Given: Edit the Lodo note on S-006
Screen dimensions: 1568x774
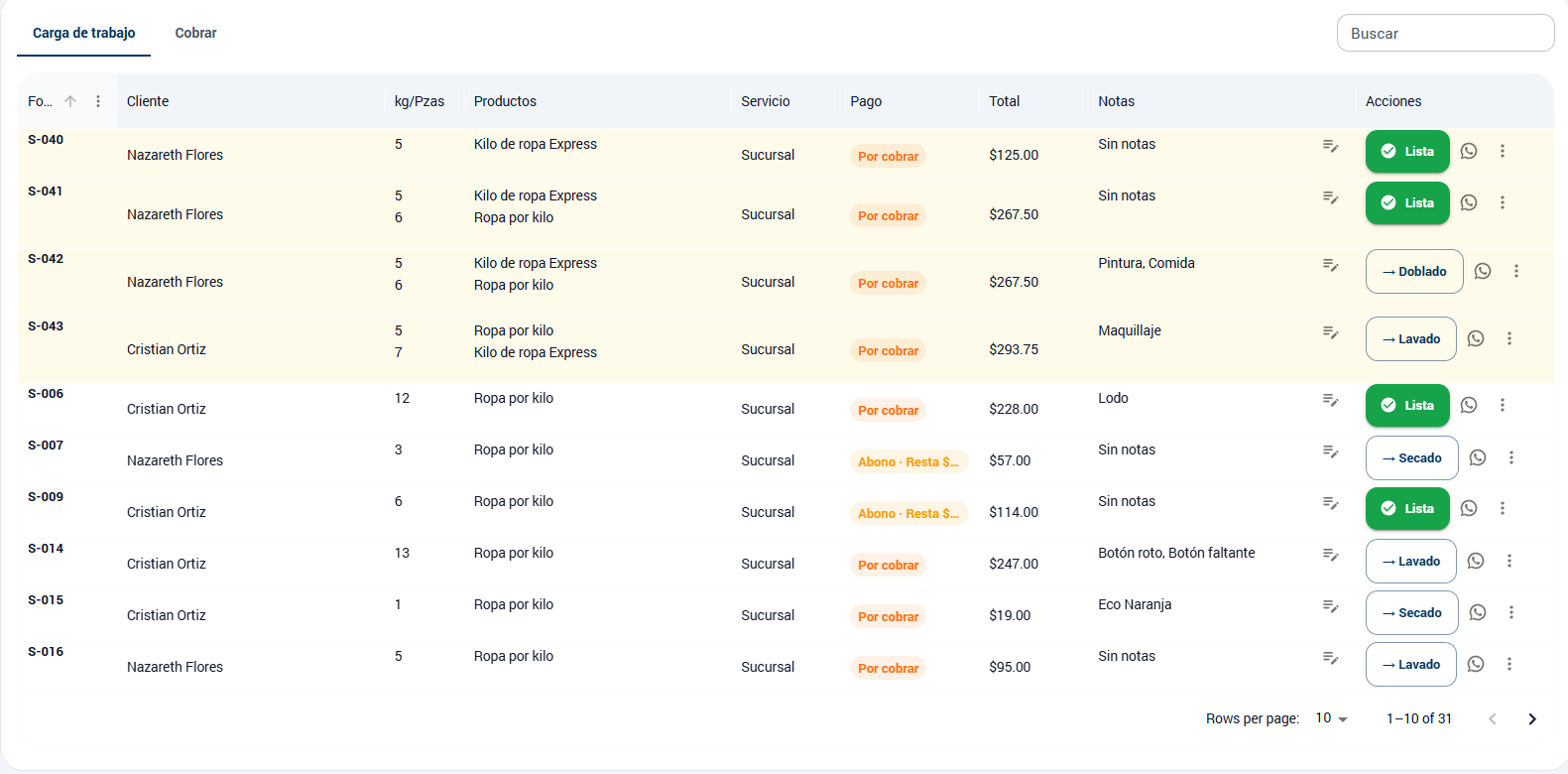Looking at the screenshot, I should pos(1330,400).
